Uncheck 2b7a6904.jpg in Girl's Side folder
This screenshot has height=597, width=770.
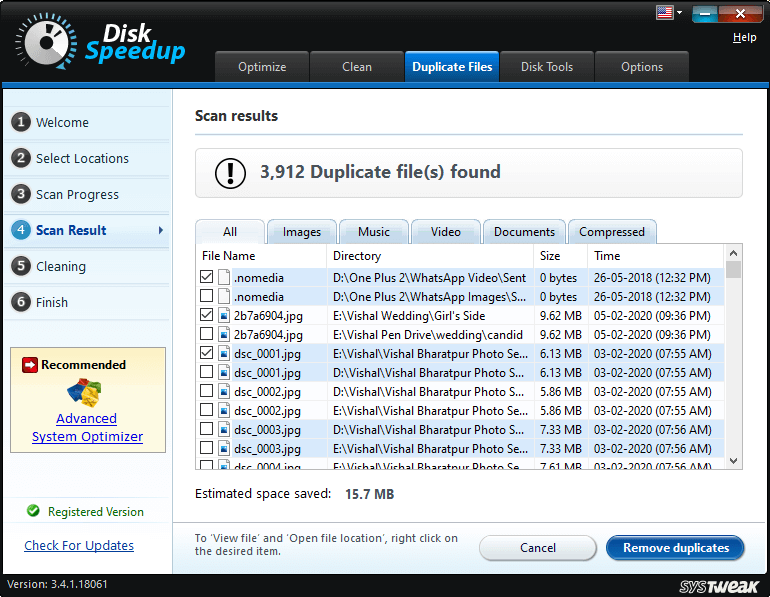click(206, 315)
